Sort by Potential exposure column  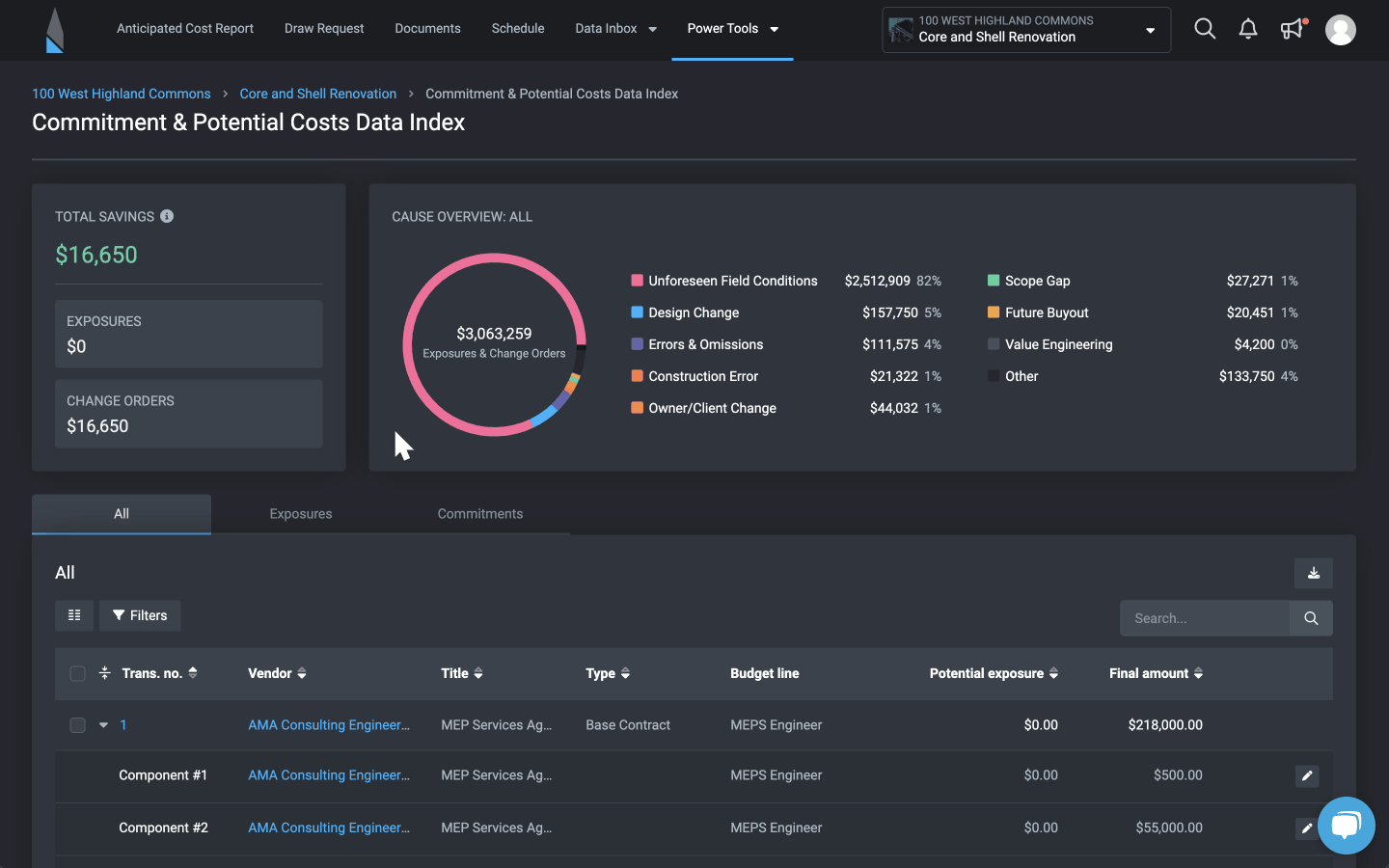point(994,673)
